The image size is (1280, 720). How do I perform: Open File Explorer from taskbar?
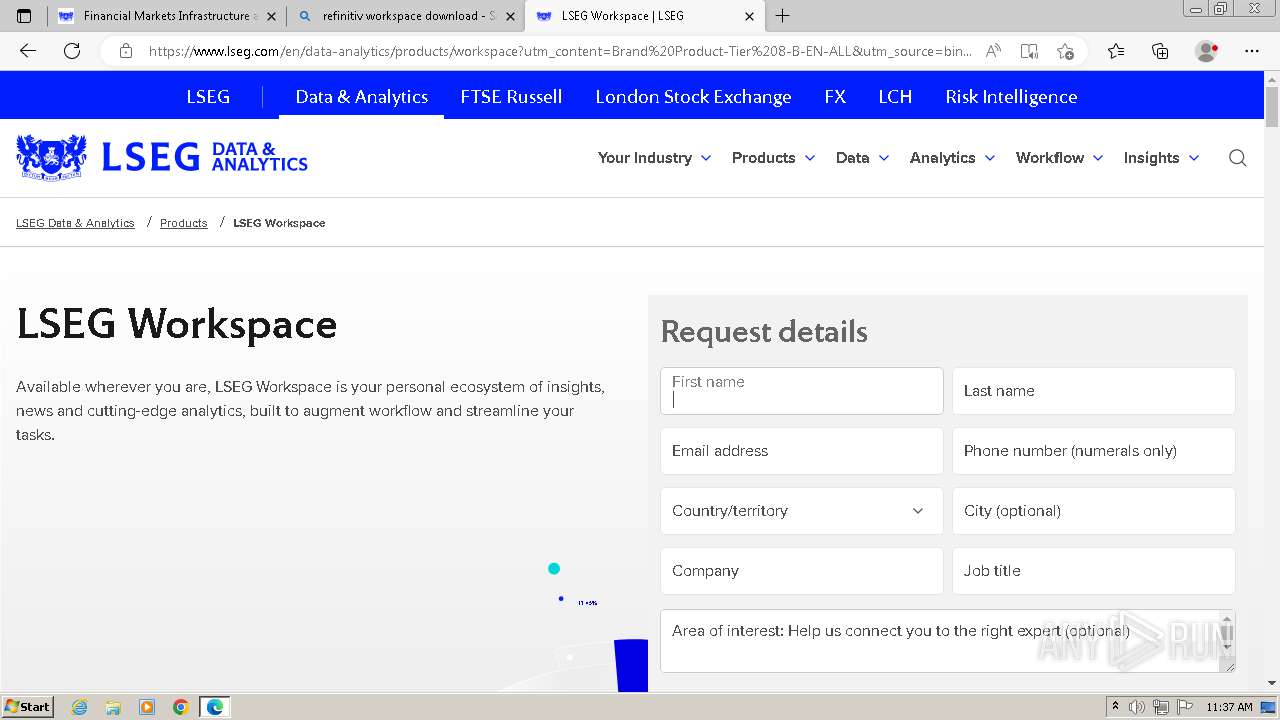coord(113,707)
